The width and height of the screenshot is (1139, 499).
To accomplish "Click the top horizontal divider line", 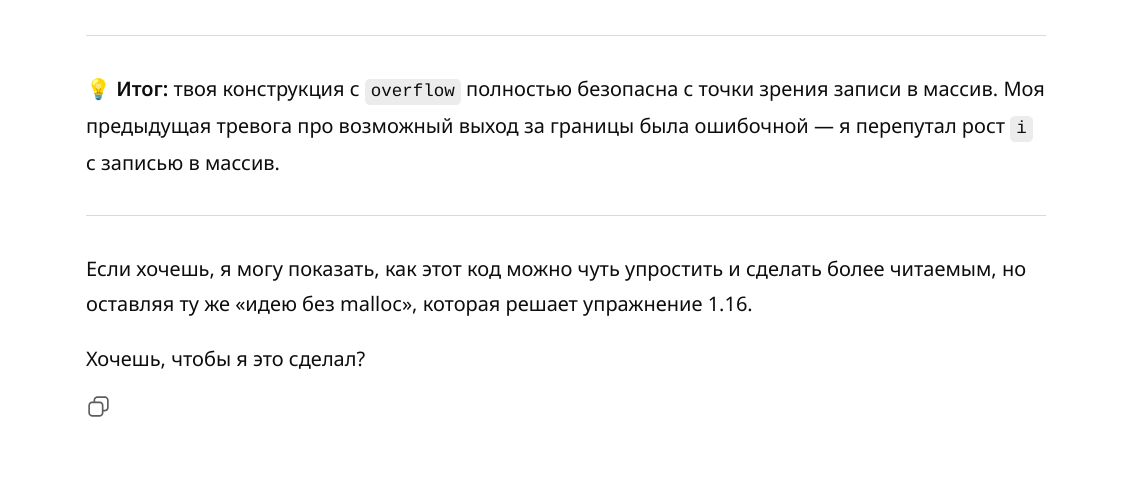I will pyautogui.click(x=566, y=36).
